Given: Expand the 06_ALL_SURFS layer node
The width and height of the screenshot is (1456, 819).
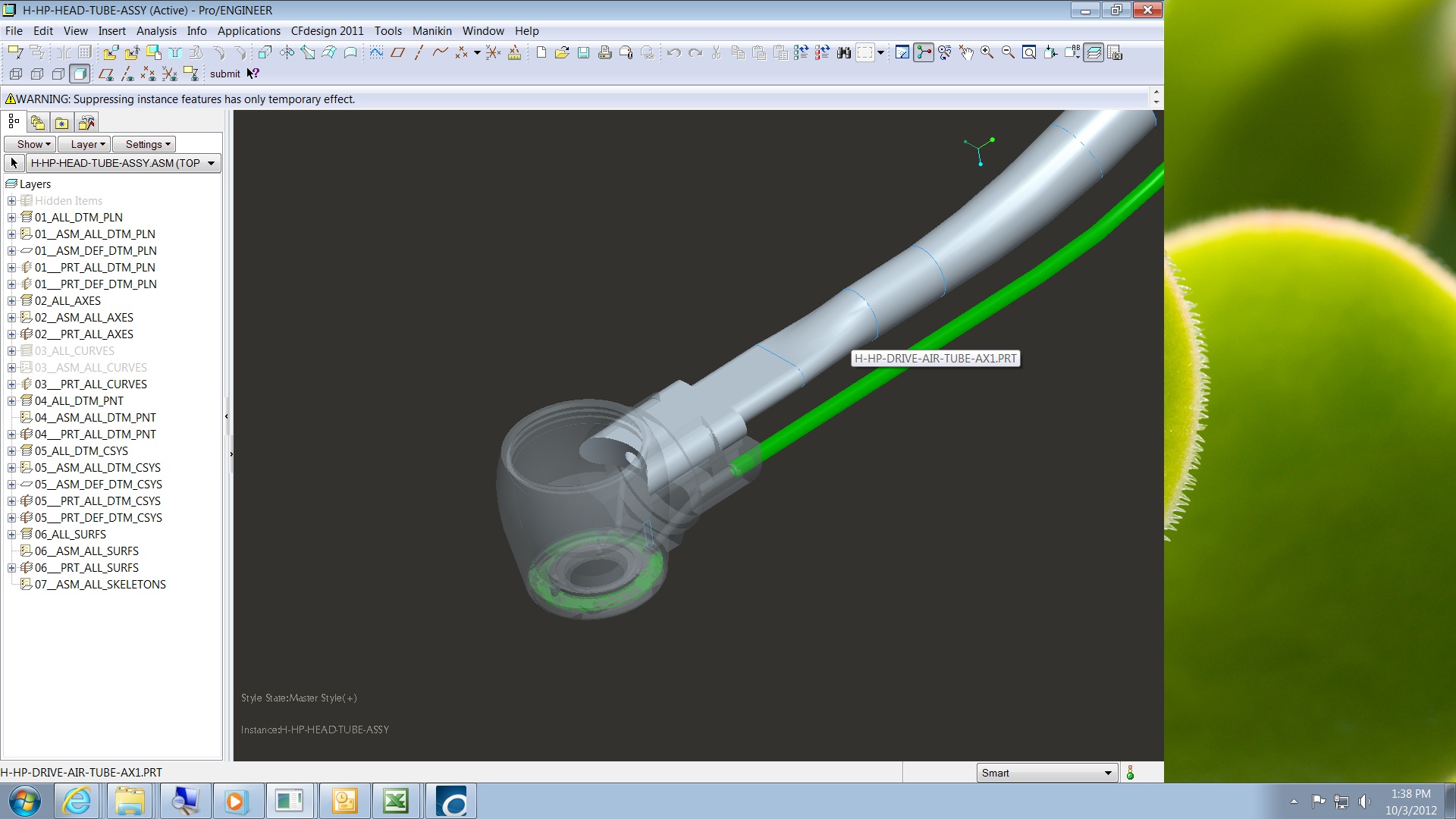Looking at the screenshot, I should pos(11,535).
